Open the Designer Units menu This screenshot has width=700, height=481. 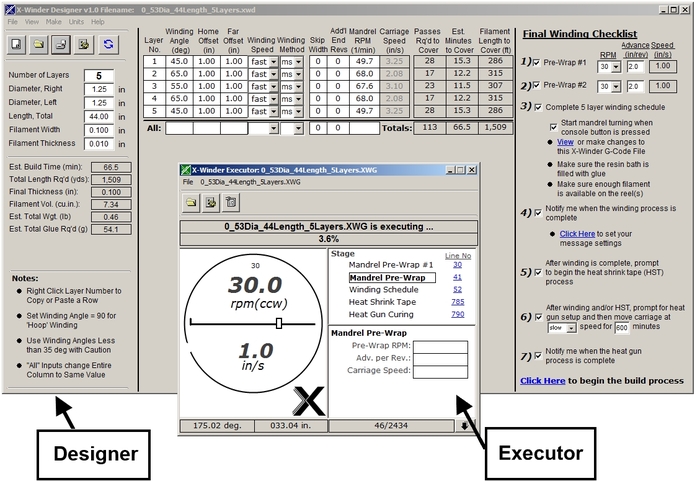click(x=76, y=22)
